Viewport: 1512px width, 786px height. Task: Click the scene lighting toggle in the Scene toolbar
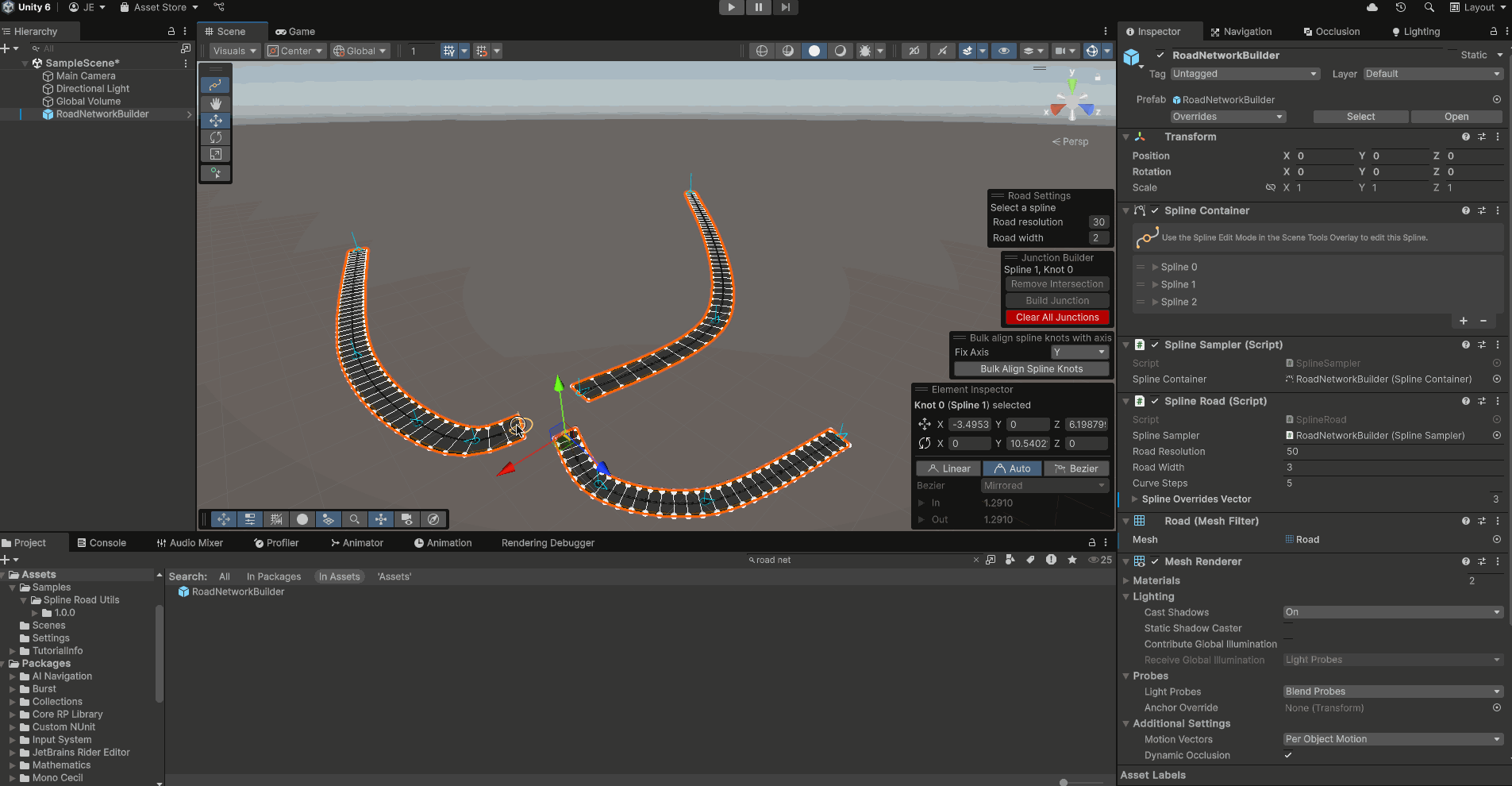coord(815,51)
